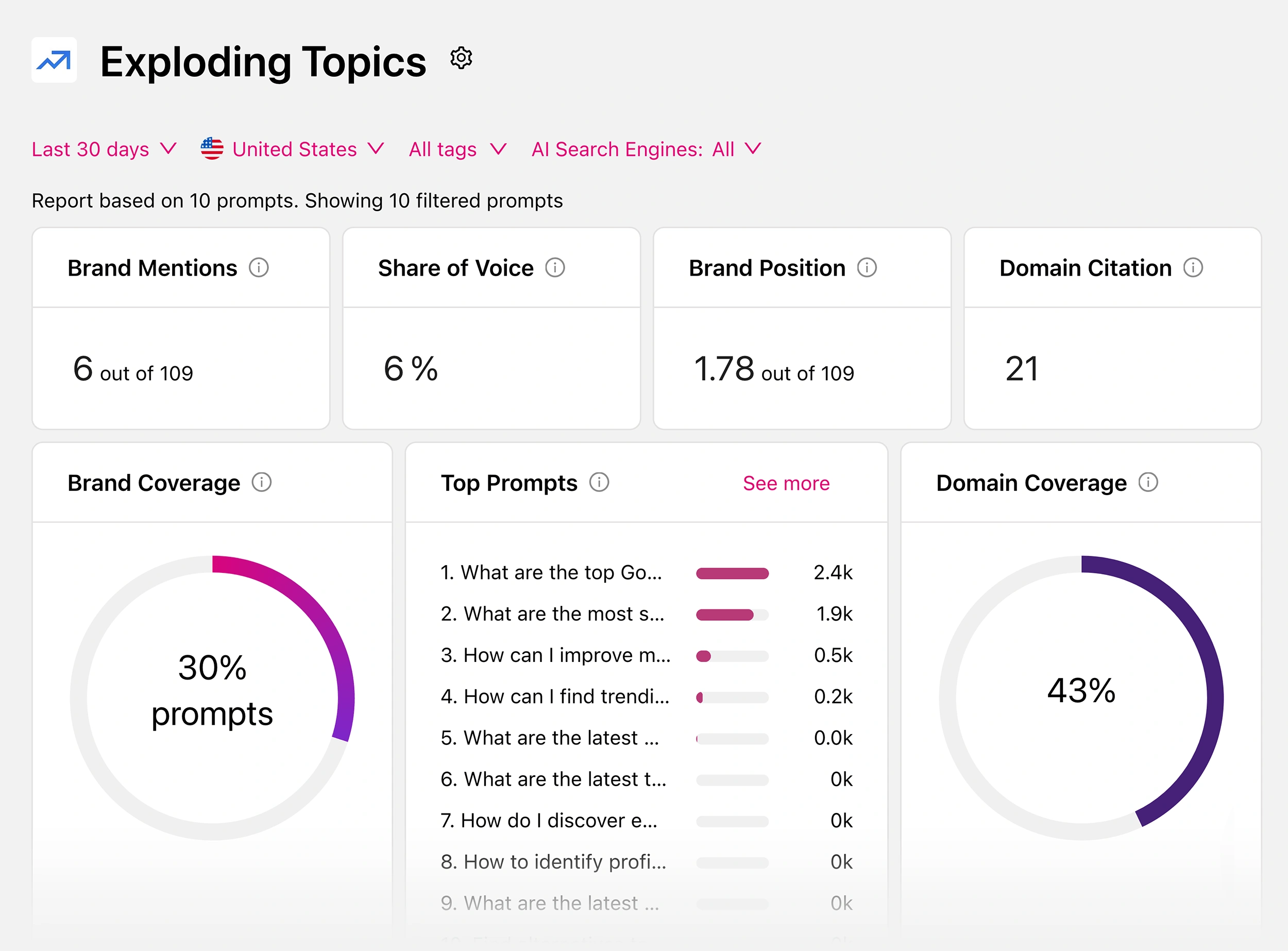Click the Share of Voice card heading
Image resolution: width=1288 pixels, height=951 pixels.
pos(455,268)
